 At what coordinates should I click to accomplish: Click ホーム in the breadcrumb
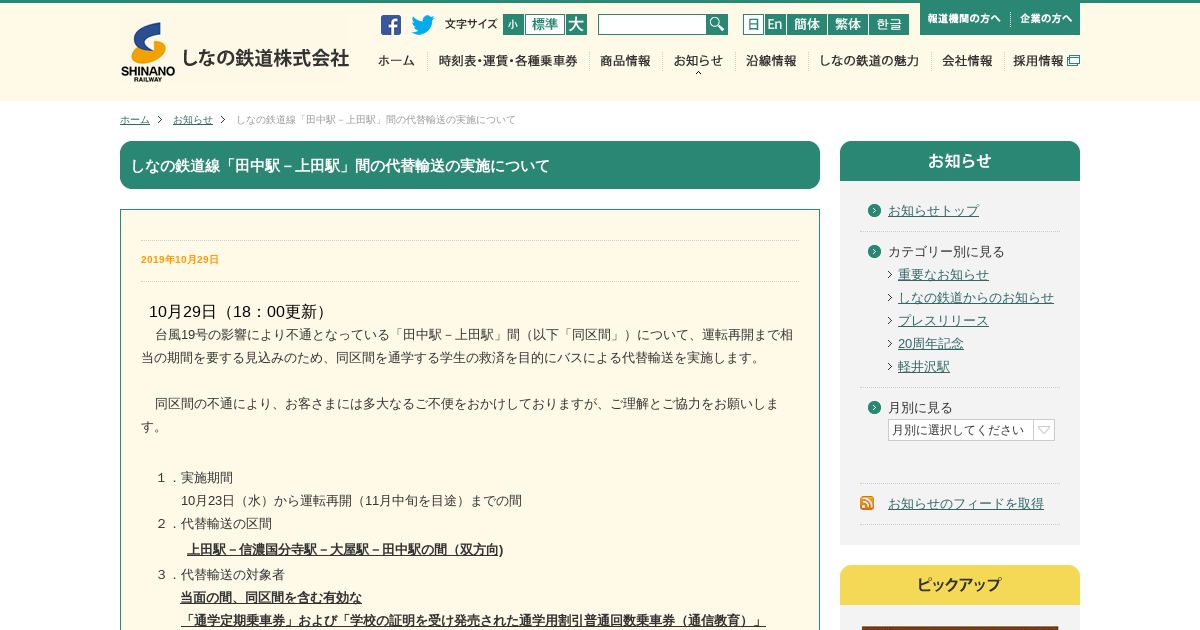135,120
